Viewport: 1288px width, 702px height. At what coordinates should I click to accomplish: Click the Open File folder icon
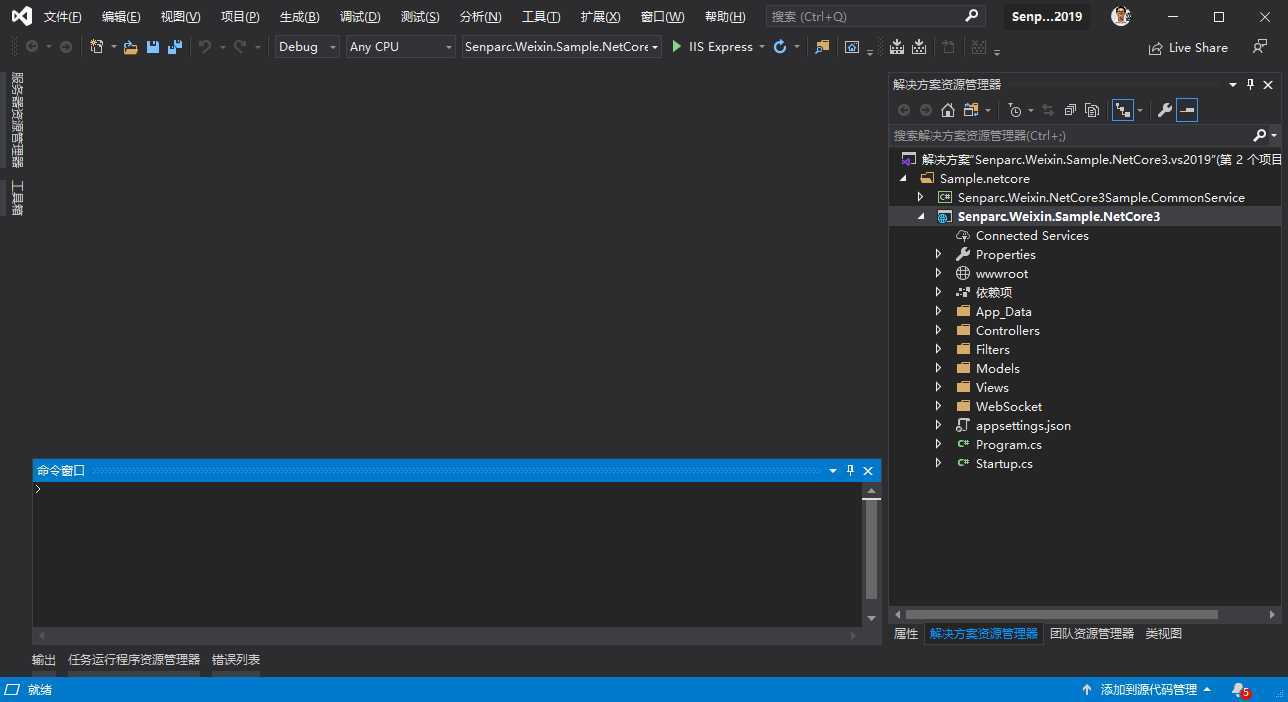pyautogui.click(x=131, y=47)
